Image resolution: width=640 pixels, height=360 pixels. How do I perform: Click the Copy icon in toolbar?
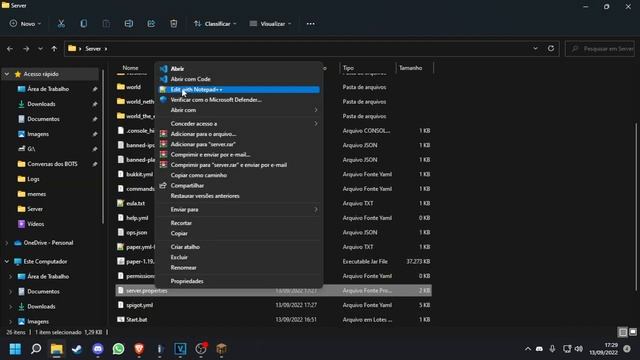(83, 24)
